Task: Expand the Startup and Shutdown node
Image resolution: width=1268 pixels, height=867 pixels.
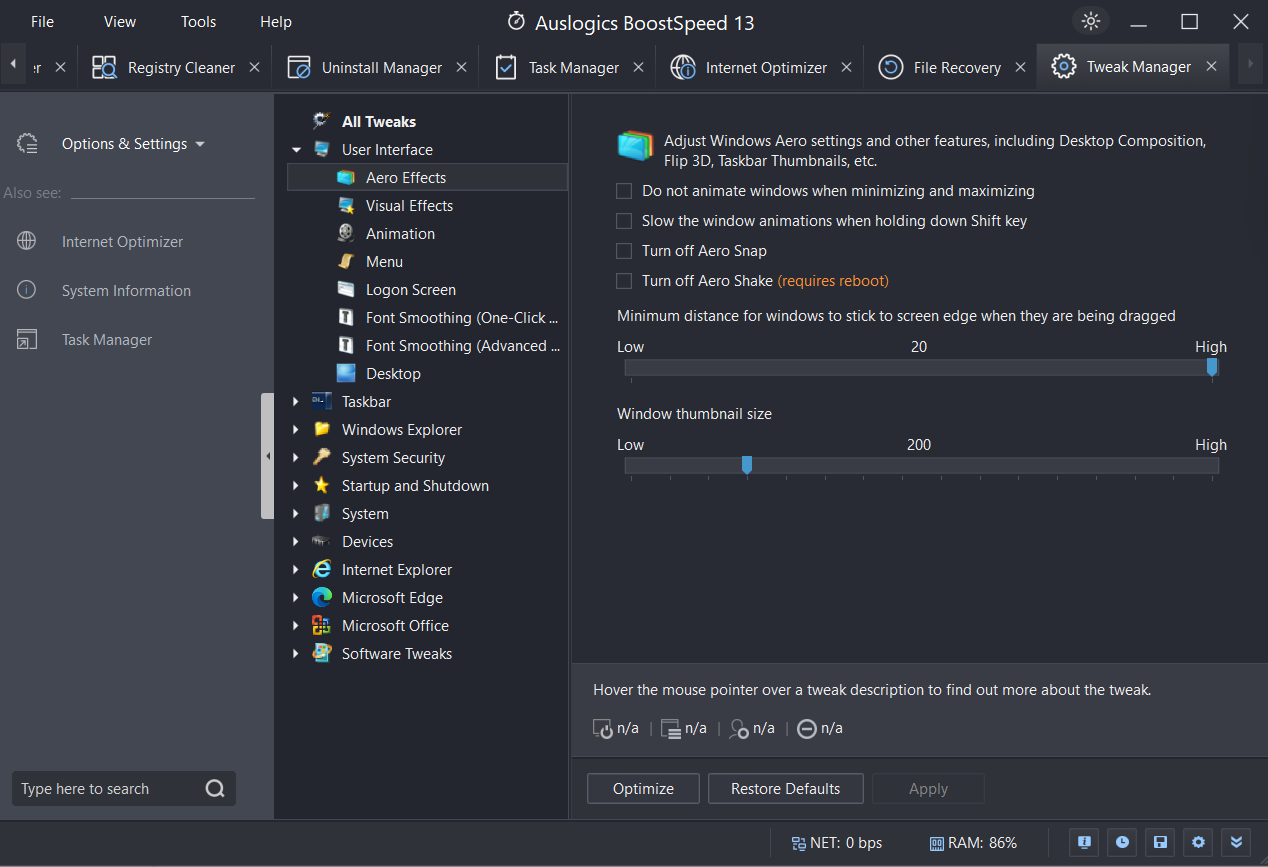Action: 296,486
